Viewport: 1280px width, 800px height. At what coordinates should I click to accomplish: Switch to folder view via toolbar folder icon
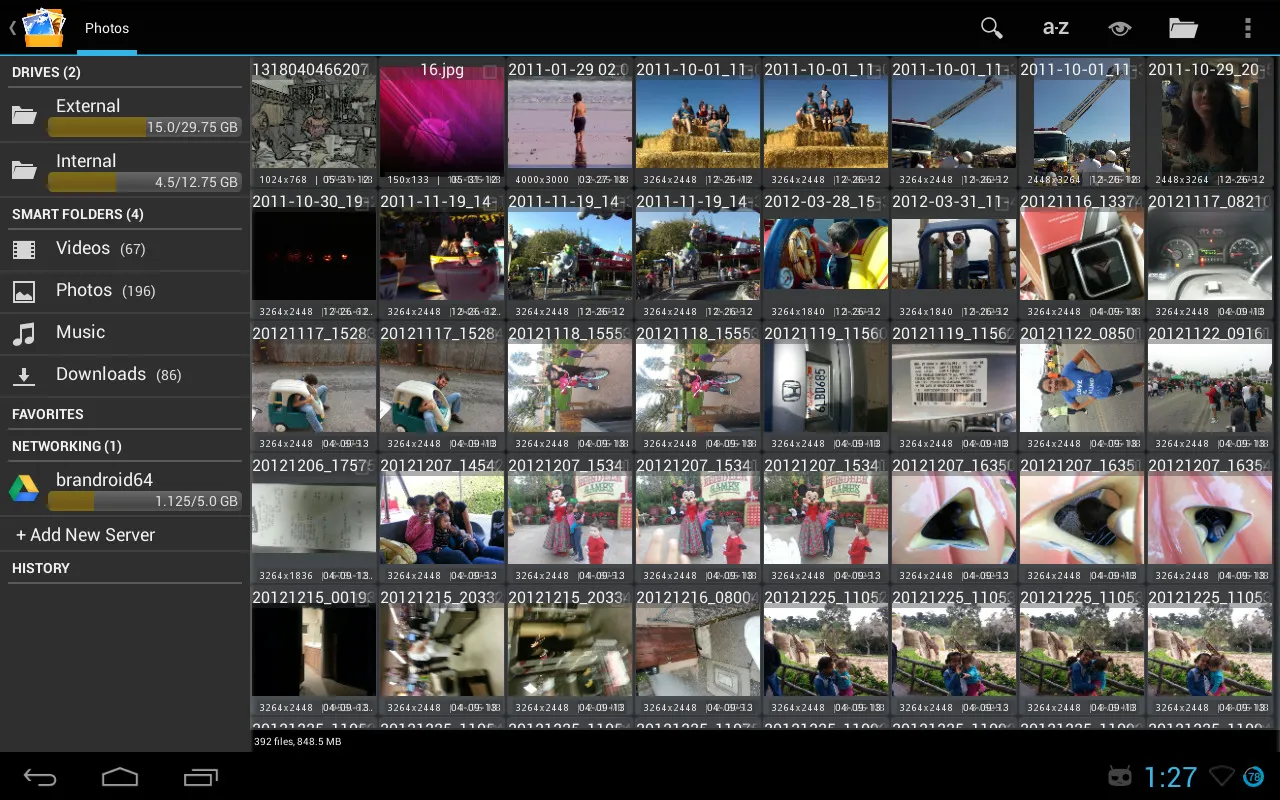pyautogui.click(x=1183, y=28)
